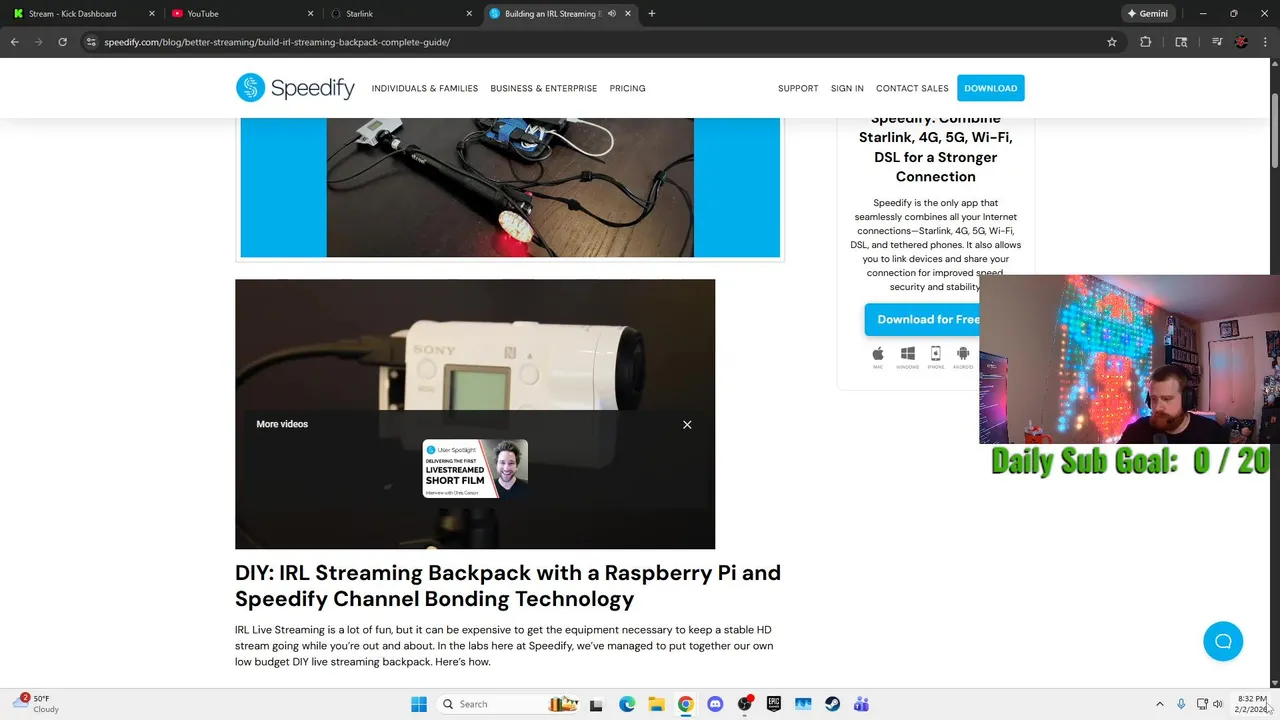Viewport: 1280px width, 720px height.
Task: Open Business & Enterprise menu
Action: [x=543, y=88]
